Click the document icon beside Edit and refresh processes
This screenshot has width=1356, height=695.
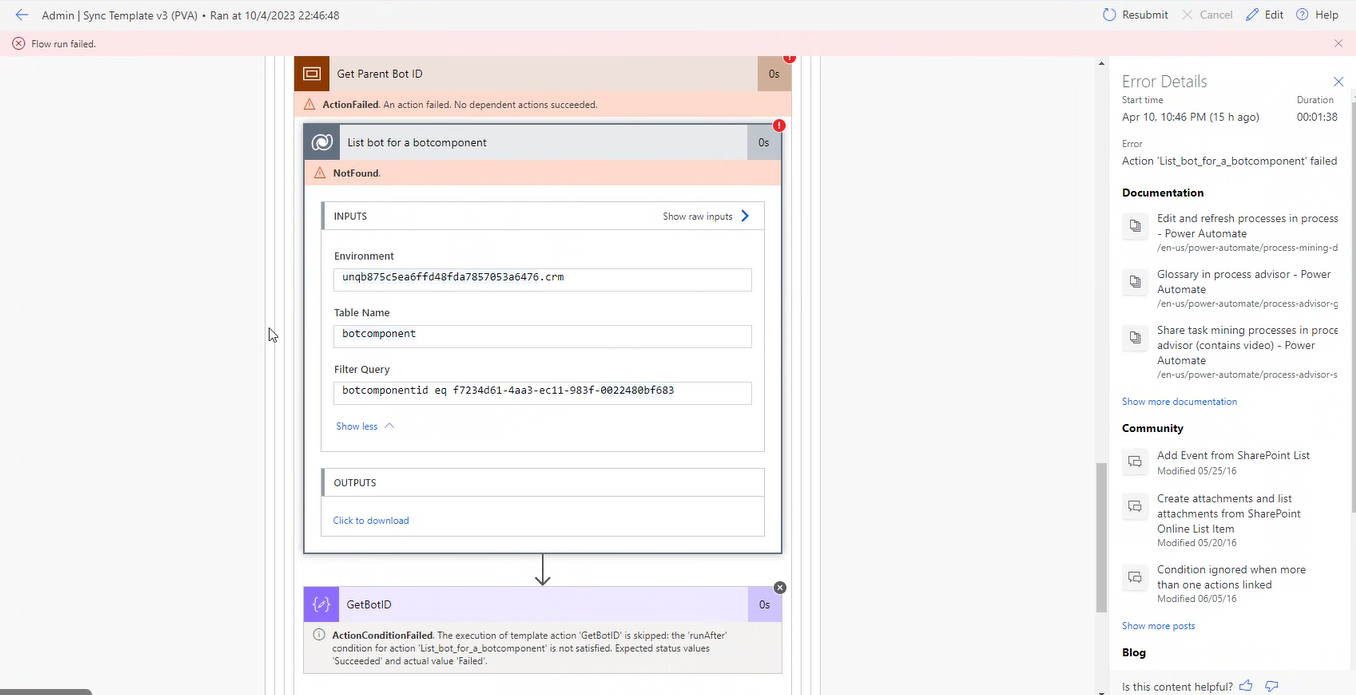pos(1134,226)
